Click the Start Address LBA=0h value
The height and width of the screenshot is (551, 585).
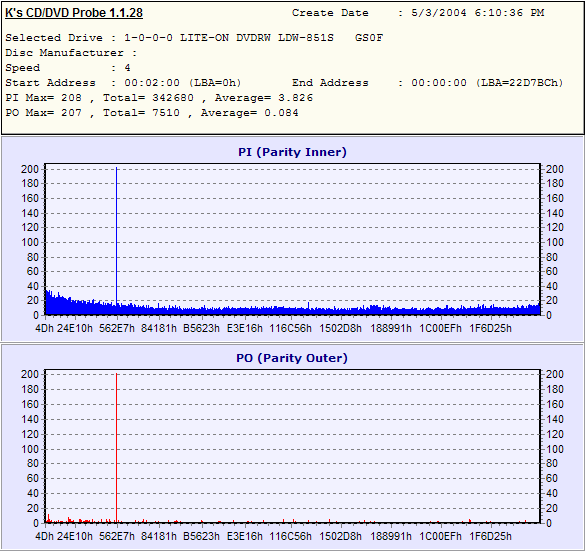[x=215, y=83]
